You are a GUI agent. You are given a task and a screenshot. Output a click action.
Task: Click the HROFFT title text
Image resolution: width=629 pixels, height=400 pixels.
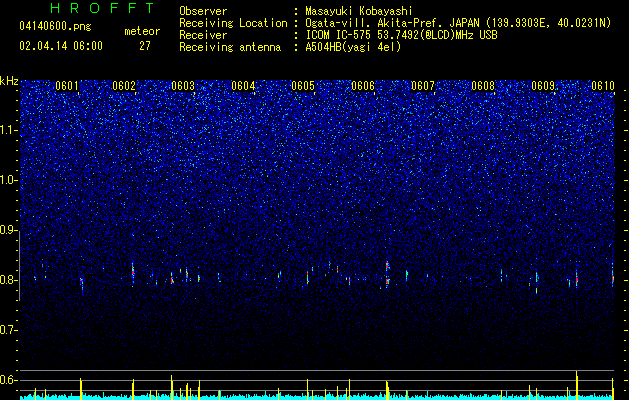click(102, 8)
